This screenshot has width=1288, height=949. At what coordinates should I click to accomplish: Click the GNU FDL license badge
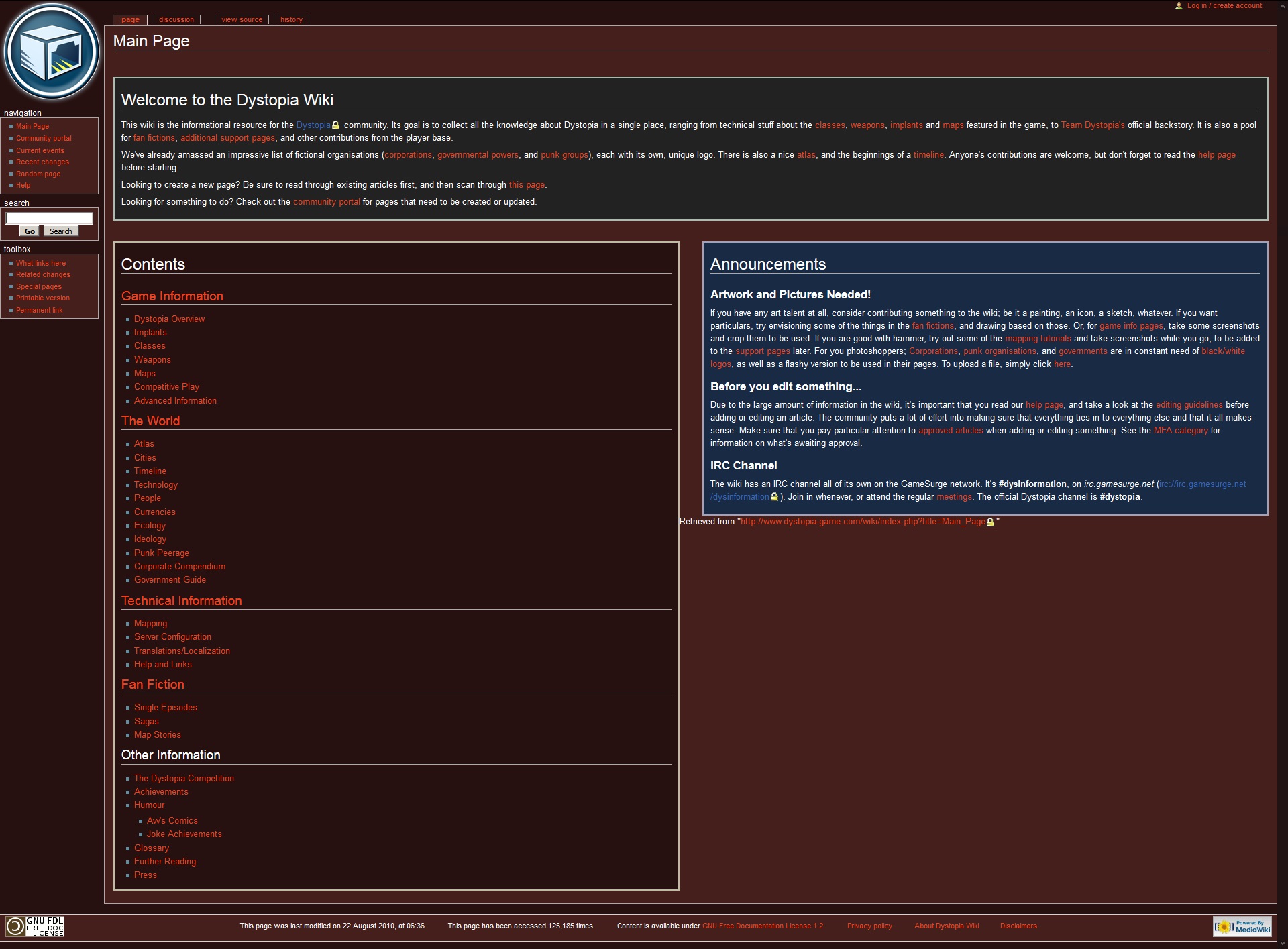pos(35,926)
